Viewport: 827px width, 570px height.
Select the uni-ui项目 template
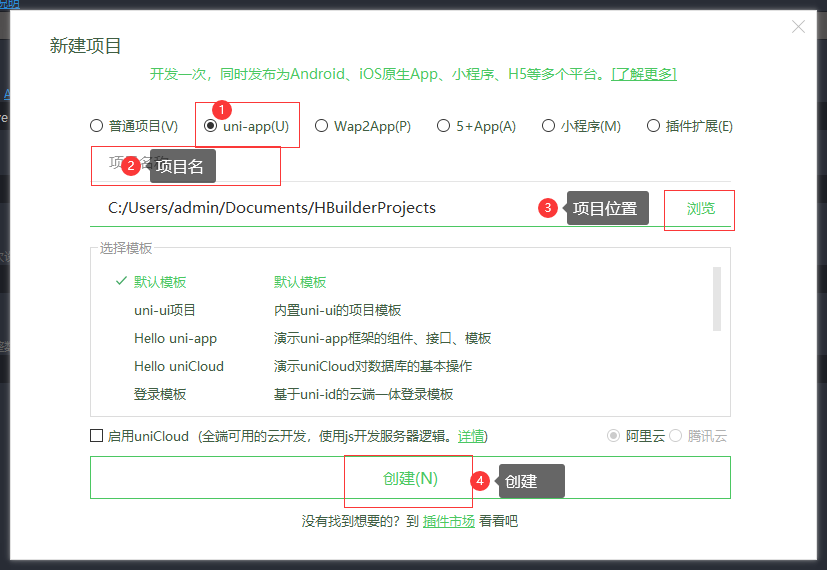[x=165, y=310]
